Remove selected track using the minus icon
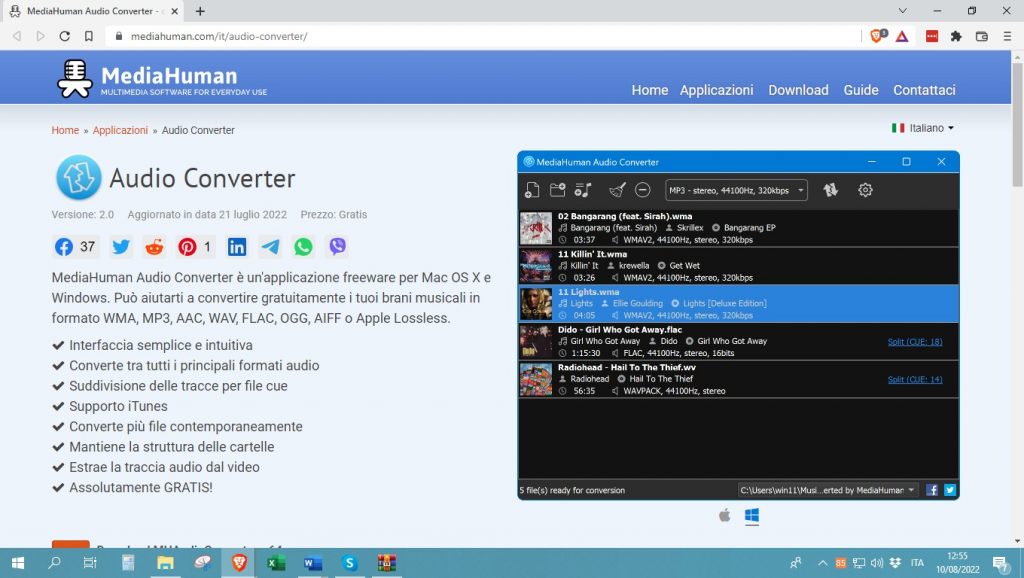Screen dimensions: 1024x578 click(x=643, y=189)
